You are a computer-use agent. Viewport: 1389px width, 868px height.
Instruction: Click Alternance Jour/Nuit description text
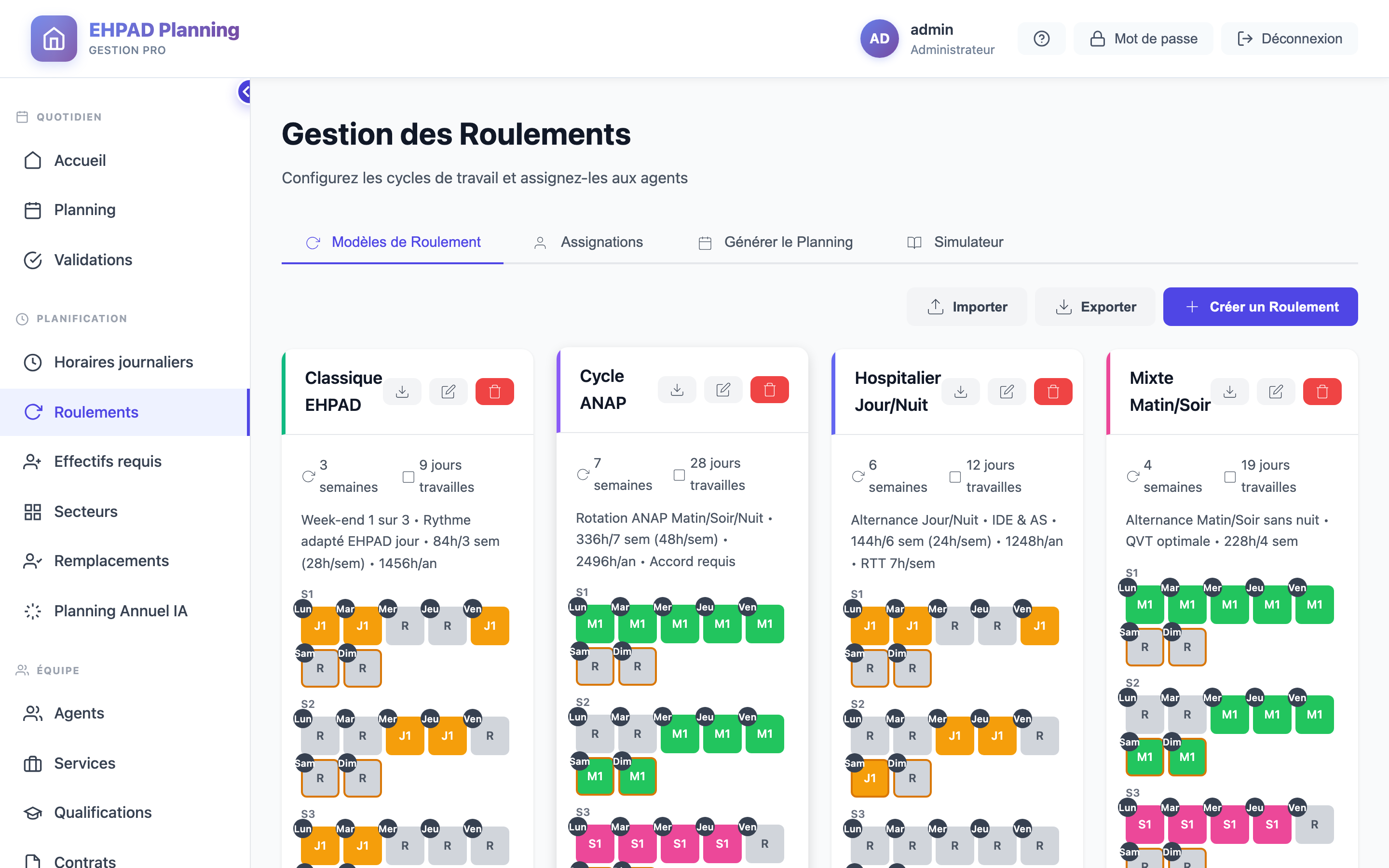coord(957,542)
